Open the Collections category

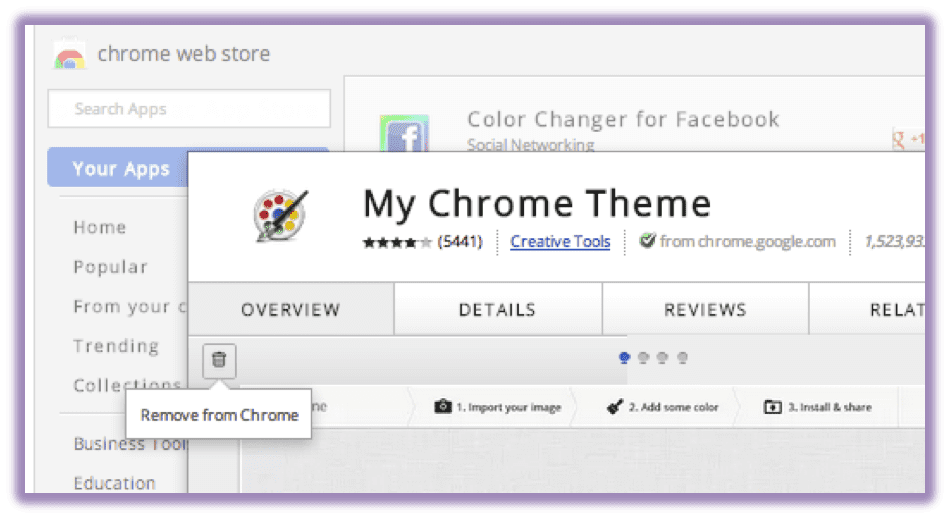[127, 385]
